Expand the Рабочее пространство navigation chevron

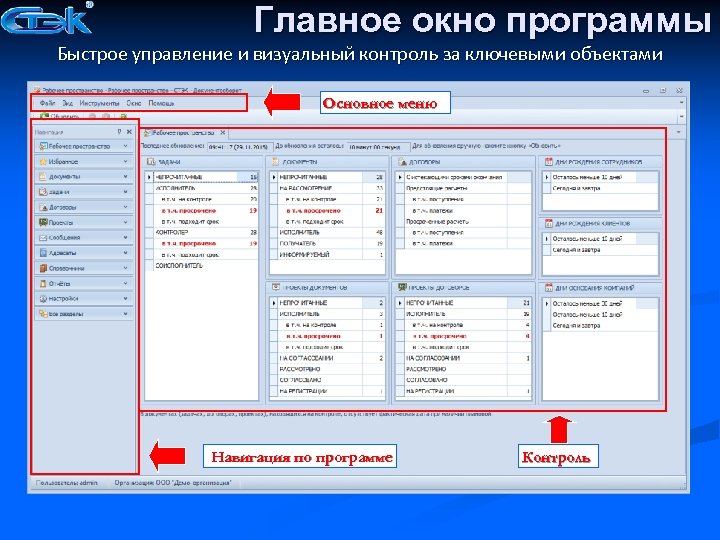[125, 146]
